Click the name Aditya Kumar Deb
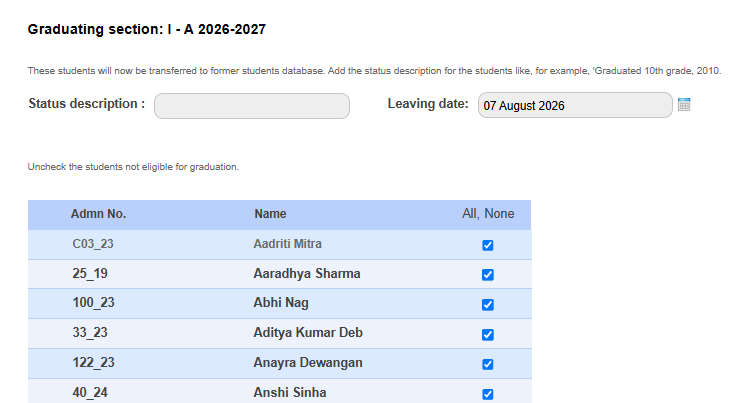736x403 pixels. (308, 333)
